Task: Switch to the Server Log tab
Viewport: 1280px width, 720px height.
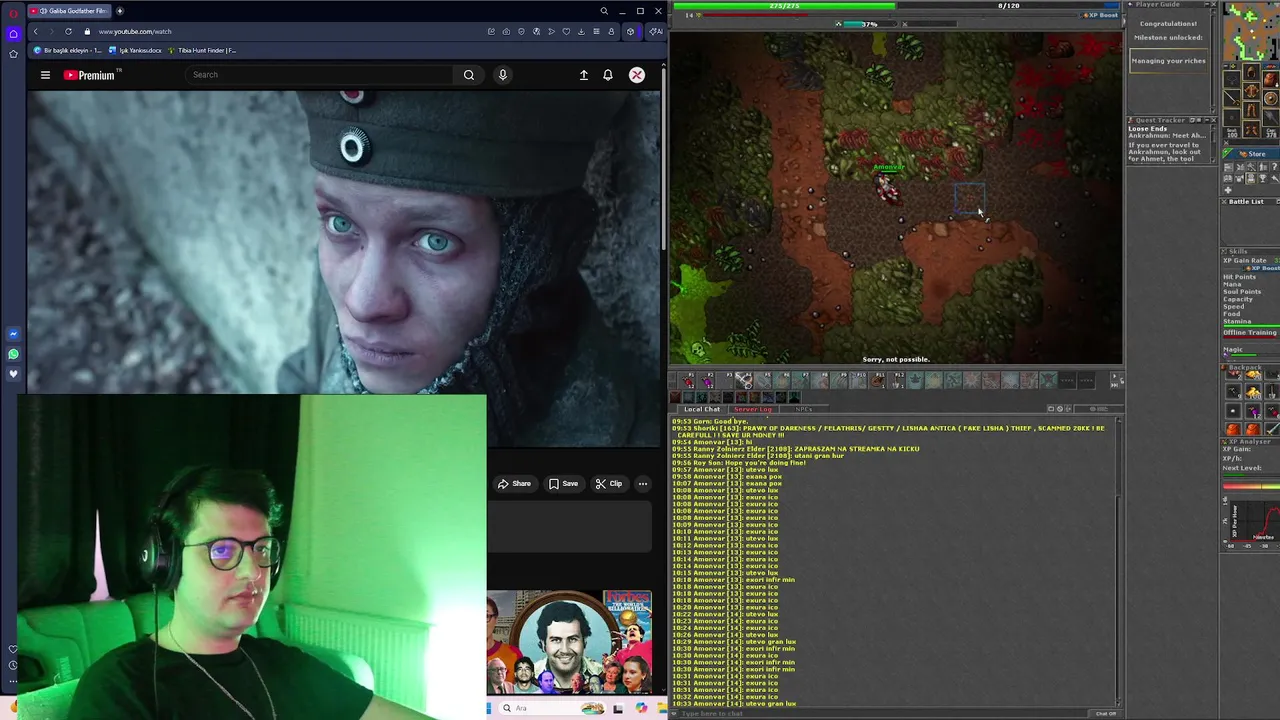Action: [753, 409]
